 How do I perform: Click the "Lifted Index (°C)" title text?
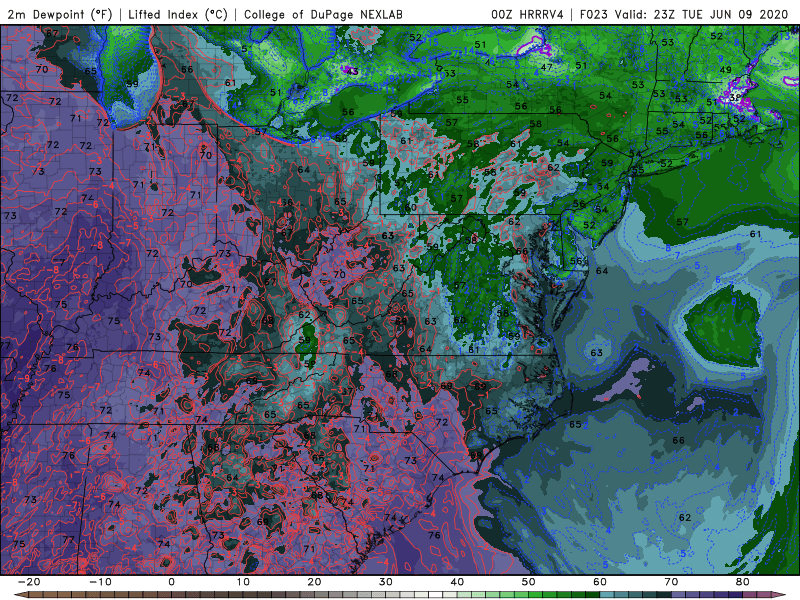pyautogui.click(x=178, y=15)
